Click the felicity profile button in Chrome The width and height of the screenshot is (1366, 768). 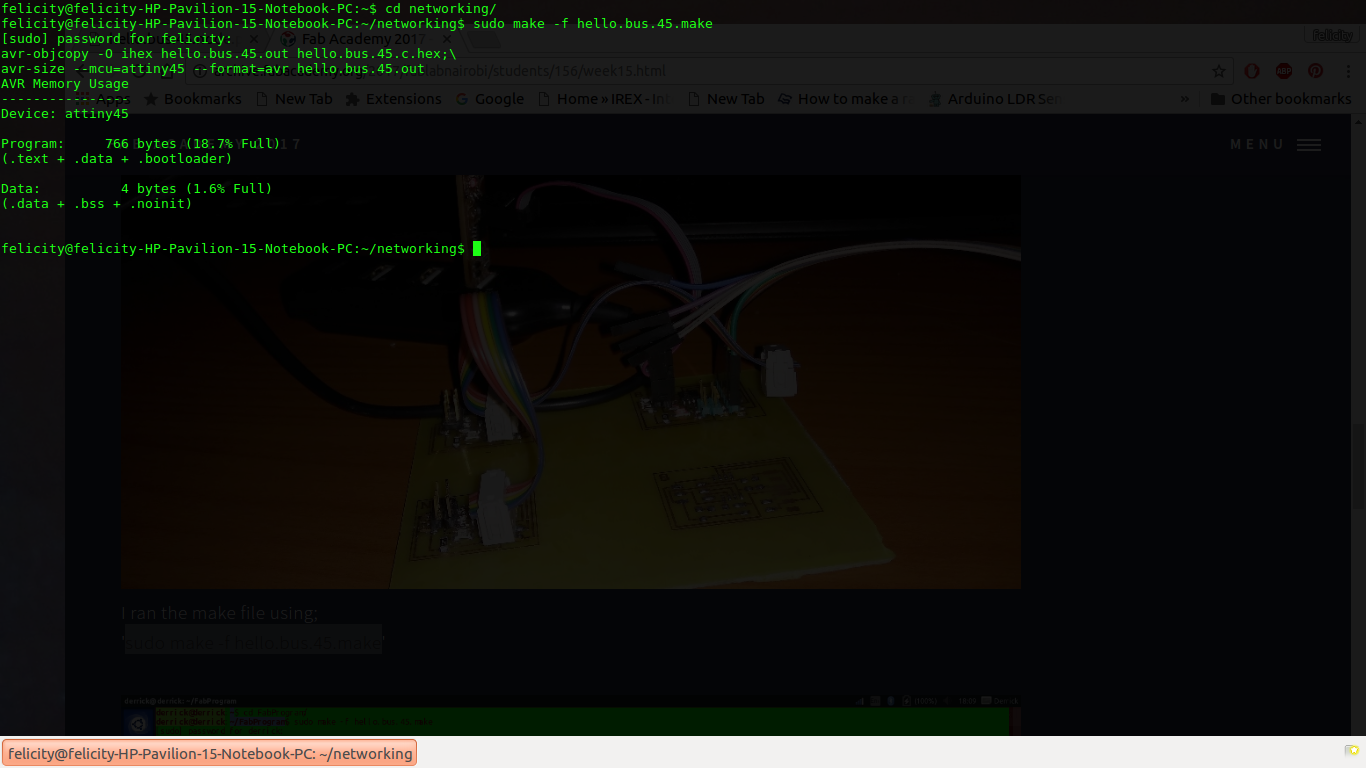pyautogui.click(x=1332, y=35)
